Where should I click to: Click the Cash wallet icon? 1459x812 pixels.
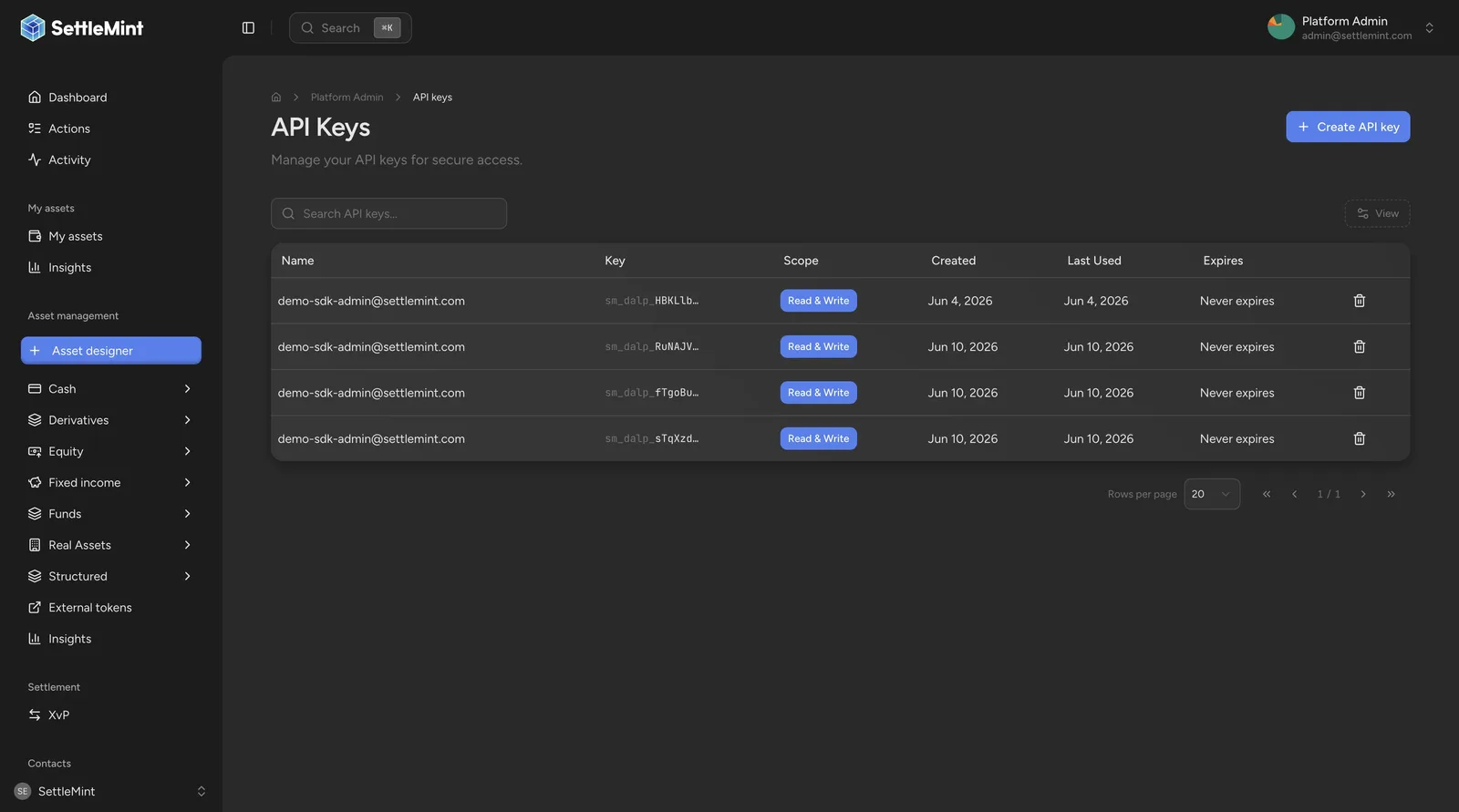(x=35, y=389)
